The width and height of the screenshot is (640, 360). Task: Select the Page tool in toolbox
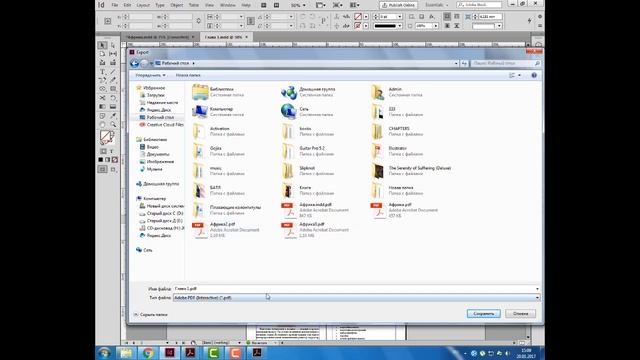click(102, 54)
